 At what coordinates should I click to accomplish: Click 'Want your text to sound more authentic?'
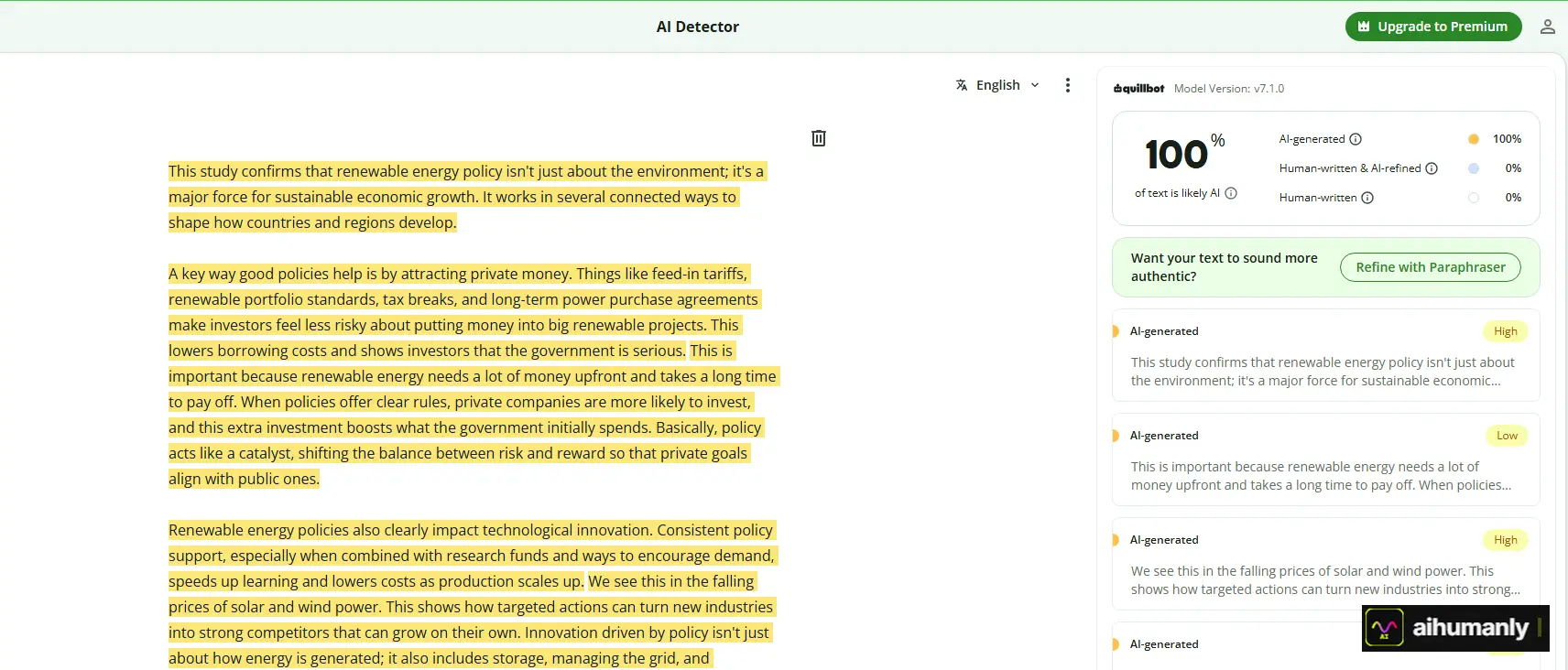[1225, 267]
